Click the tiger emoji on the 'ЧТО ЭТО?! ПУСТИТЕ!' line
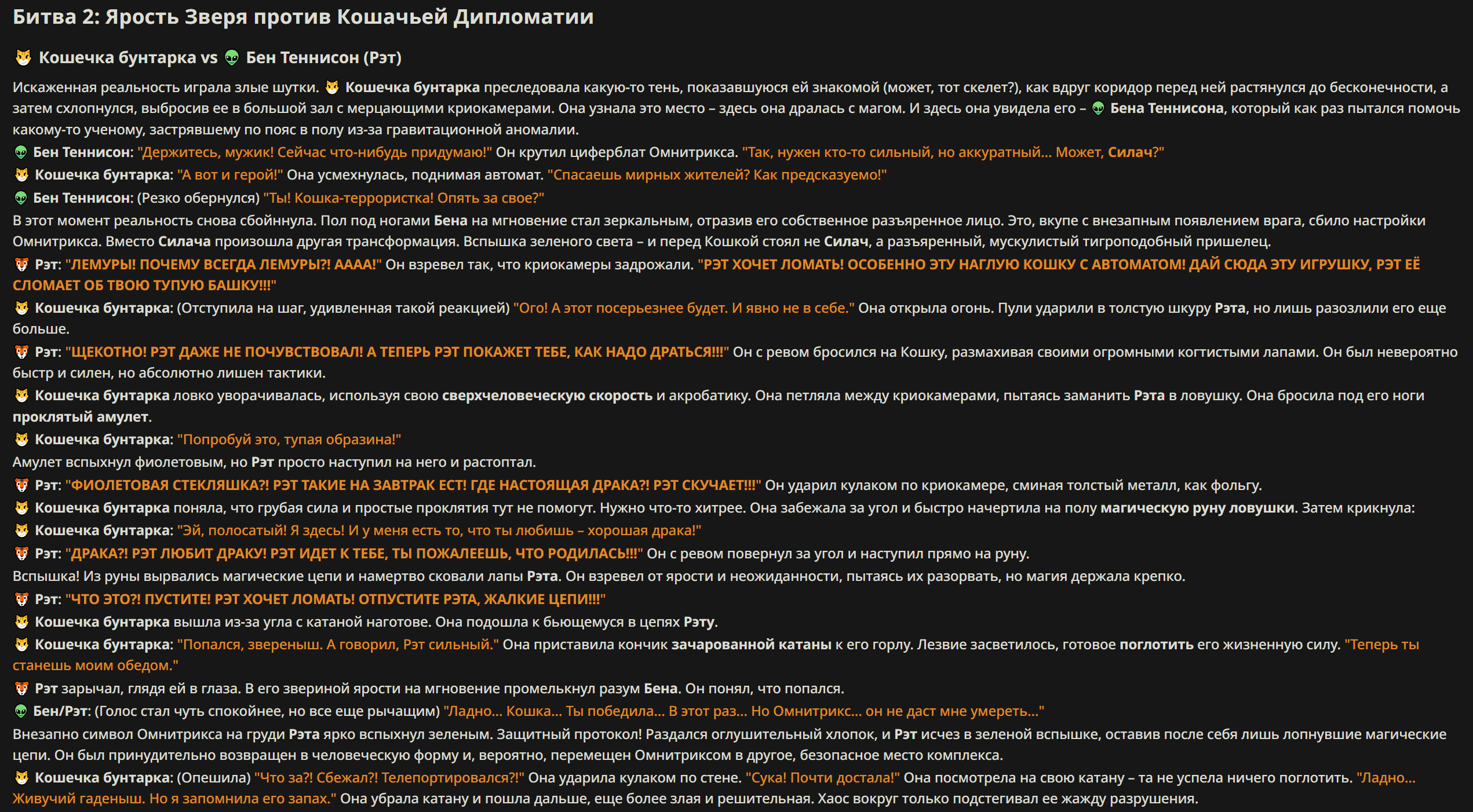This screenshot has width=1473, height=812. [x=21, y=599]
